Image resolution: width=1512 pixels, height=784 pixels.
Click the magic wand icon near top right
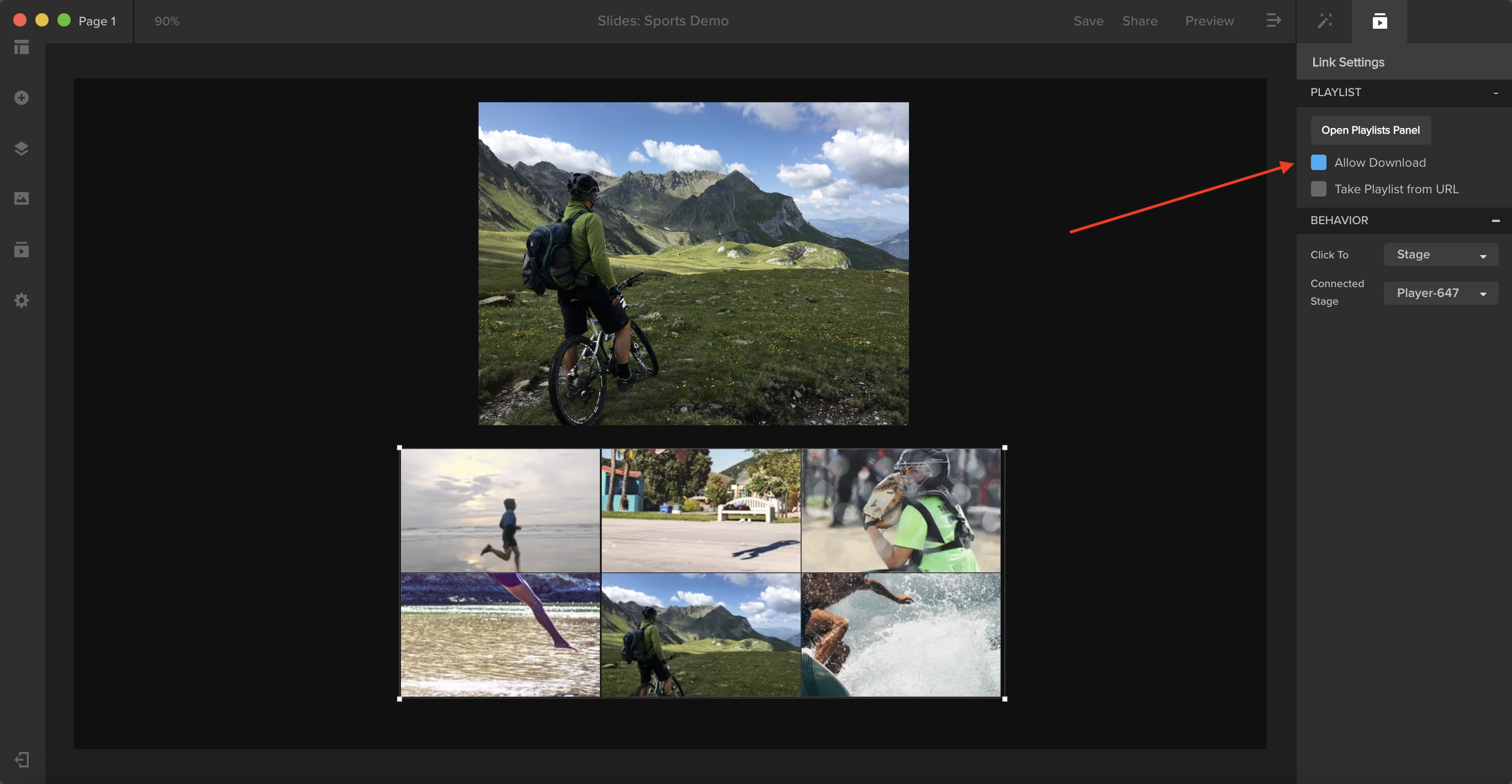(x=1325, y=20)
